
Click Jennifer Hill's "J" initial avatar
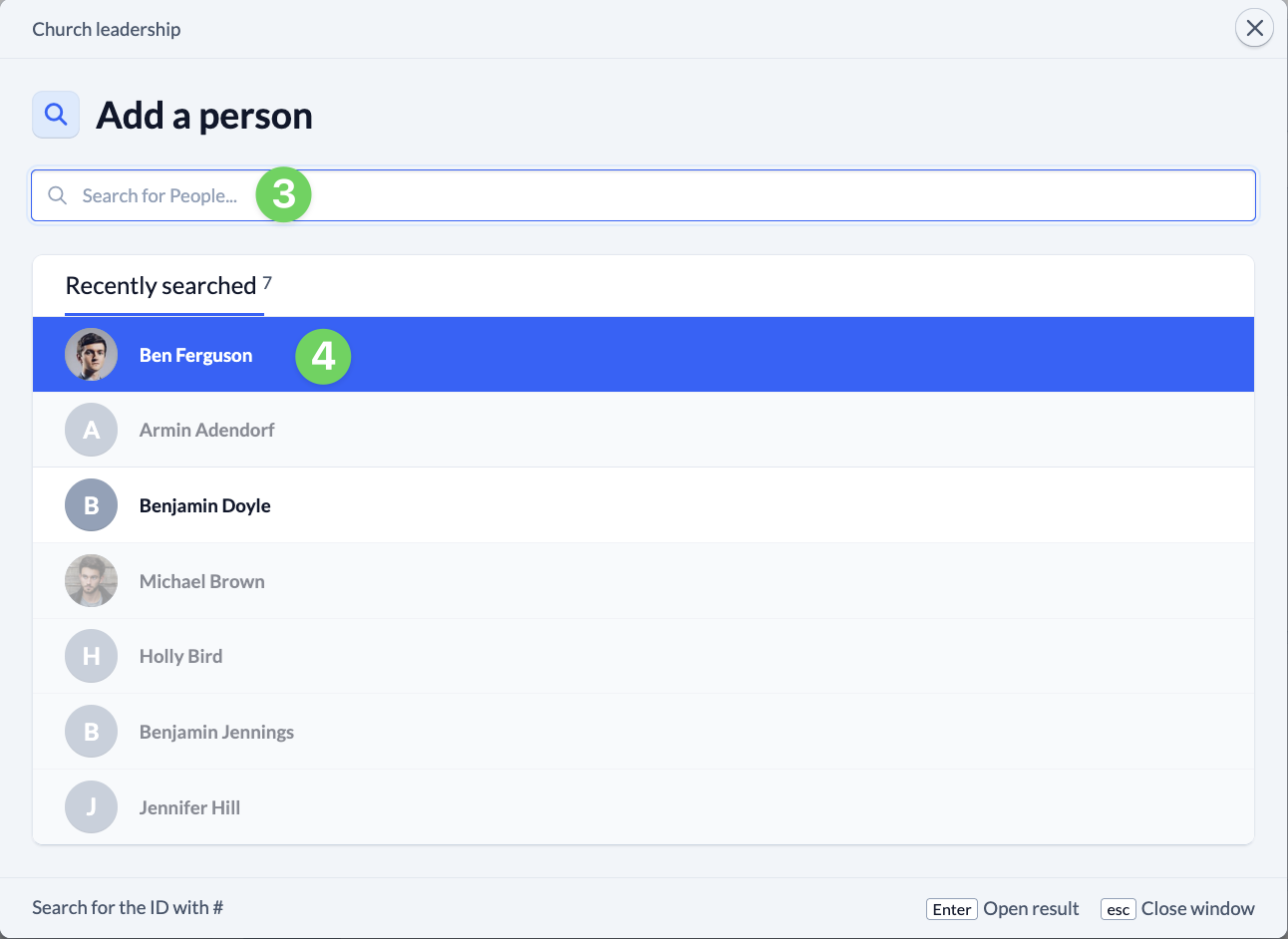[x=91, y=806]
